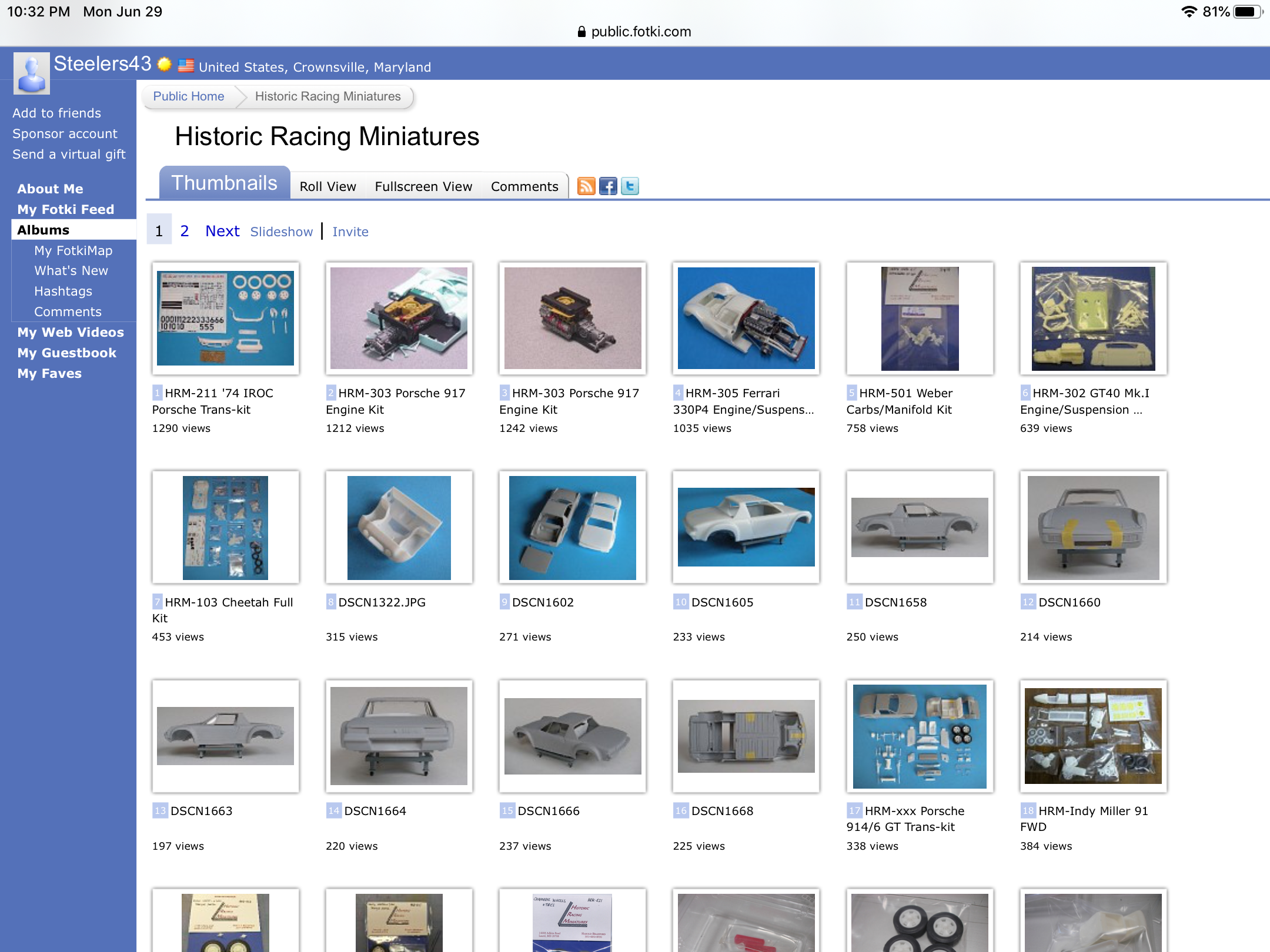Click the United States flag icon
Screen dimensions: 1270x952
[186, 65]
